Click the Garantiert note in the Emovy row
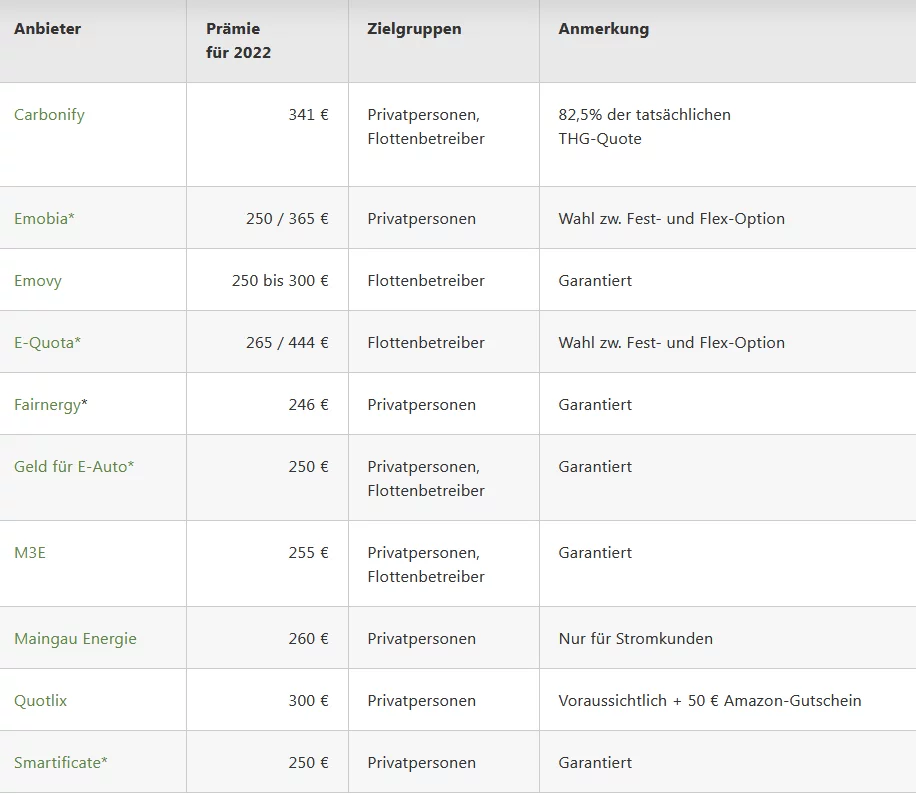The height and width of the screenshot is (794, 916). 595,280
